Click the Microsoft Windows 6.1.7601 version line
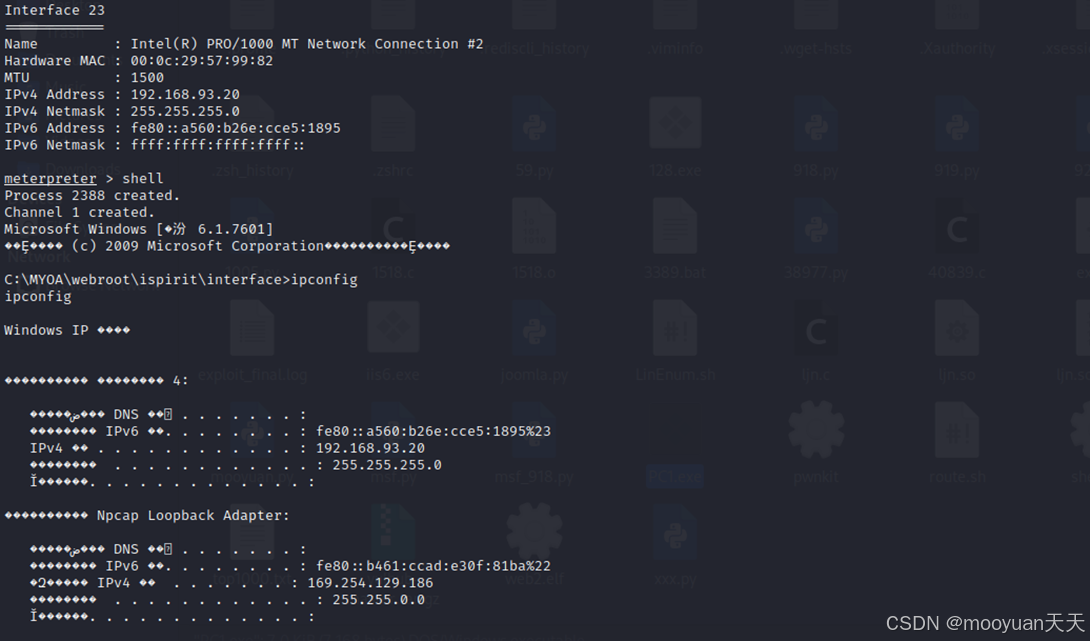This screenshot has height=641, width=1090. (138, 229)
